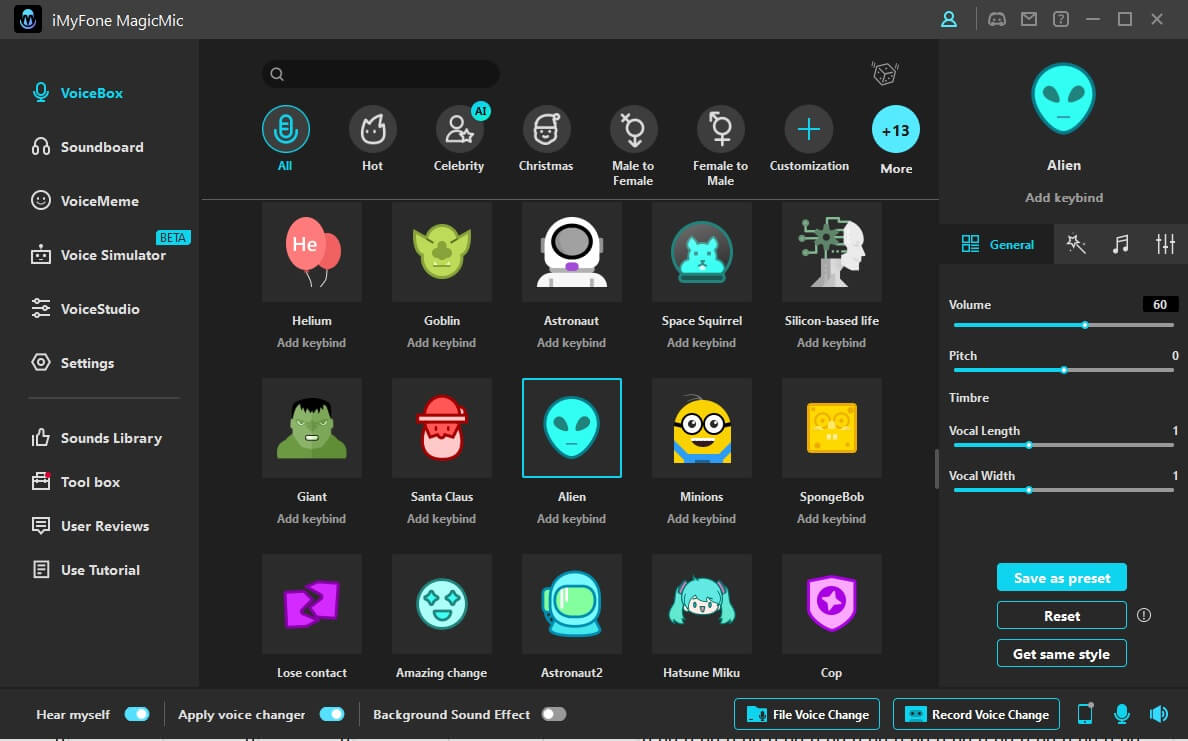This screenshot has width=1188, height=741.
Task: Select the Goblin voice
Action: 442,252
